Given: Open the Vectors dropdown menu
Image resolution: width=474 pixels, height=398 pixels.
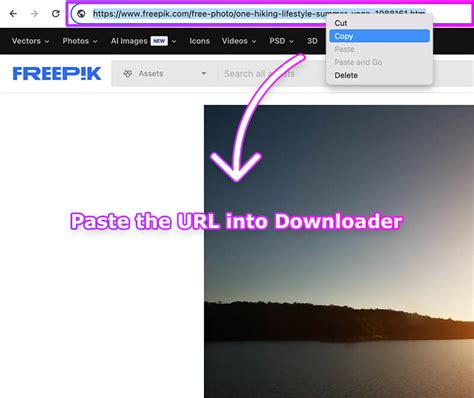Looking at the screenshot, I should (30, 41).
